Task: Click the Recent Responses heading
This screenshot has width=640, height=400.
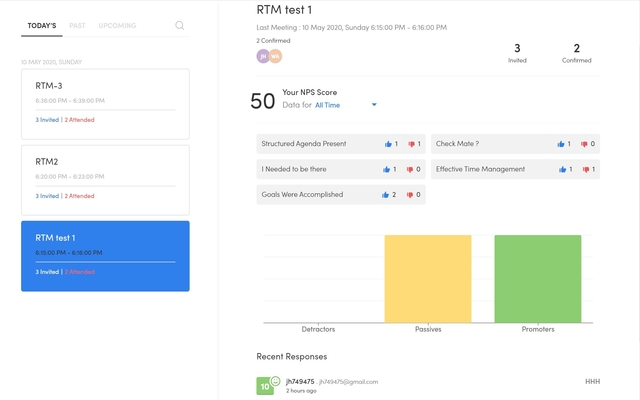Action: pyautogui.click(x=292, y=356)
